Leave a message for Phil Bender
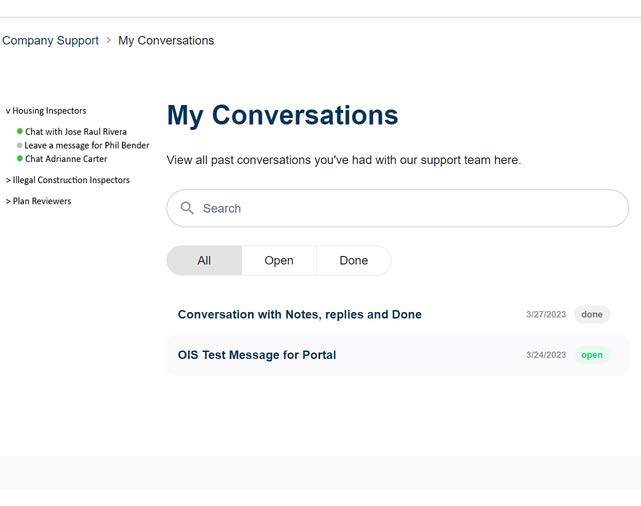The height and width of the screenshot is (506, 641). pos(87,145)
